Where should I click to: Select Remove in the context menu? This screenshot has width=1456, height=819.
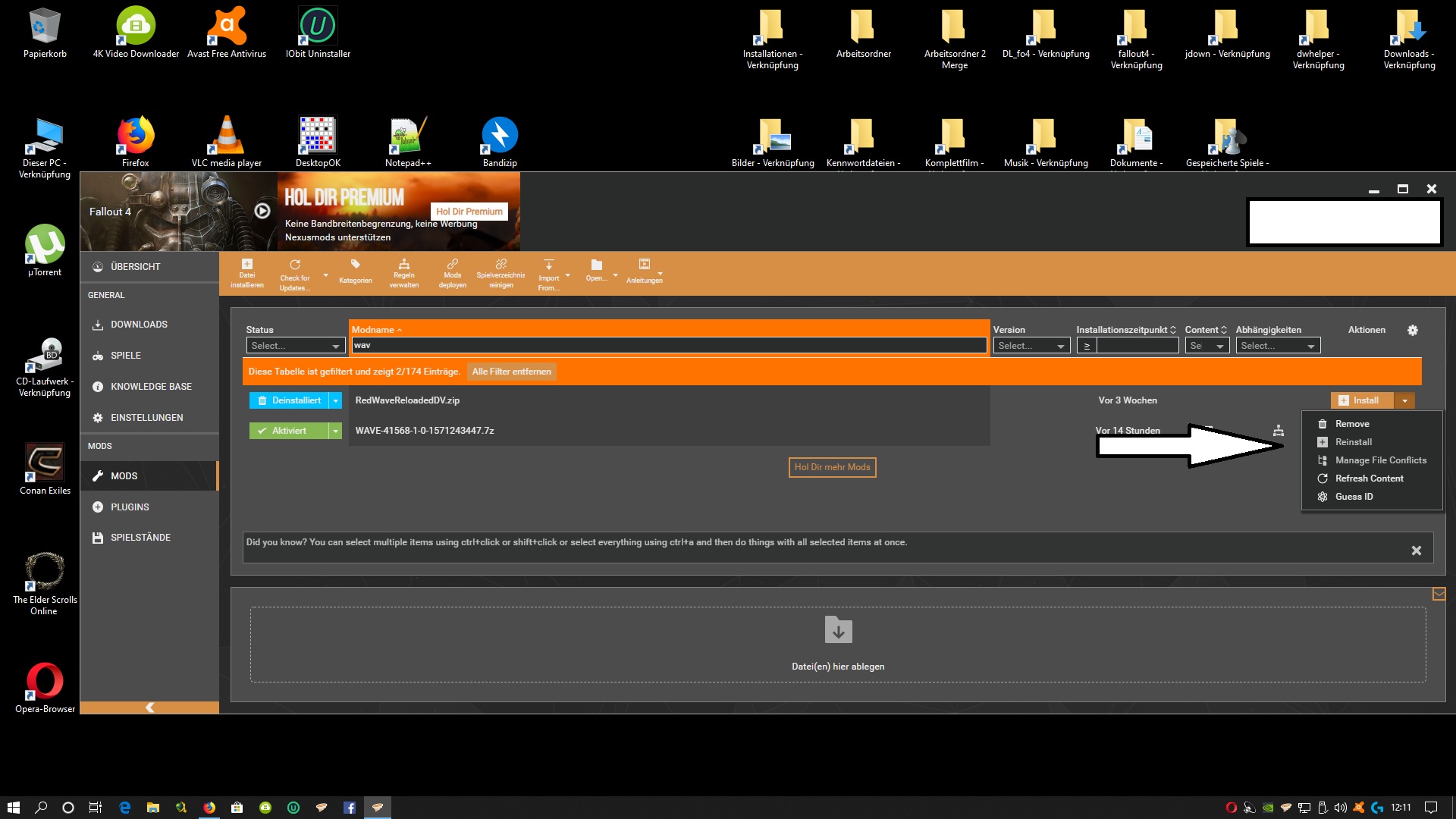pyautogui.click(x=1351, y=424)
